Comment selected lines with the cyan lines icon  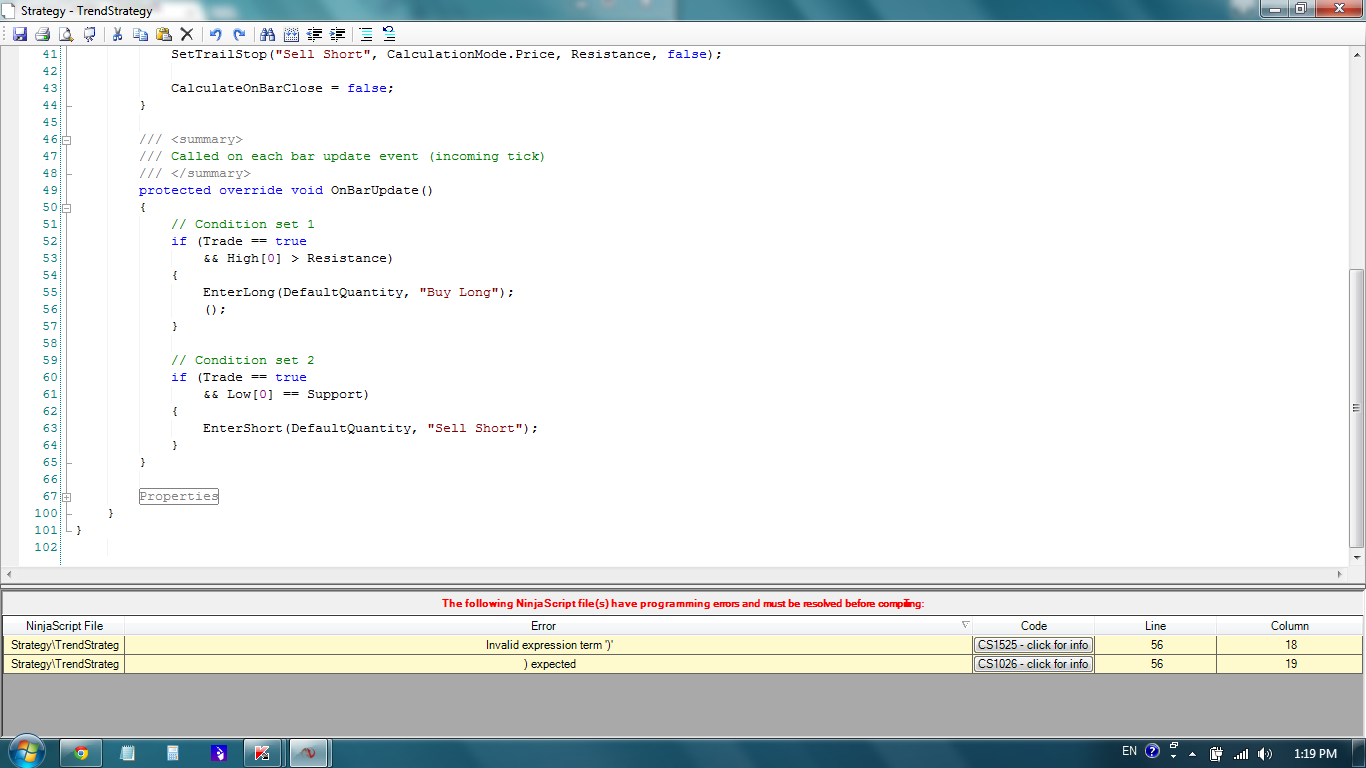[366, 34]
